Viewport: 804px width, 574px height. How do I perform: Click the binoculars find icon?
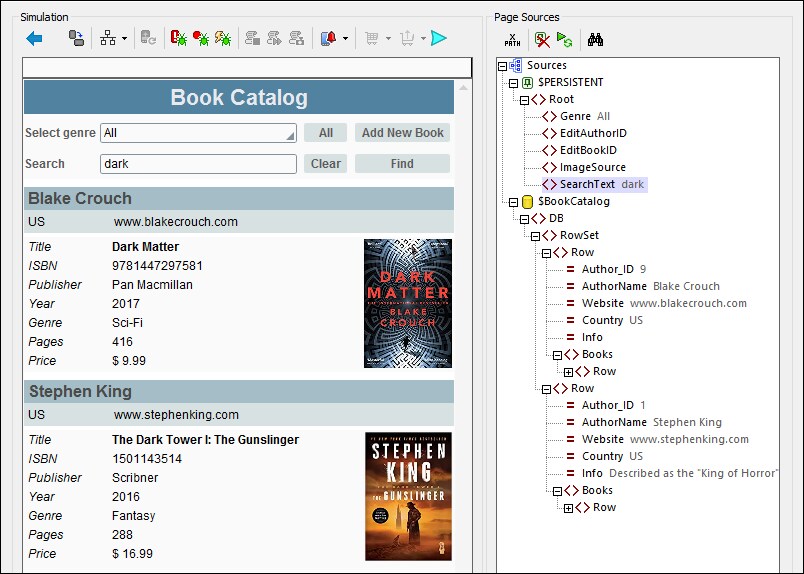(596, 40)
